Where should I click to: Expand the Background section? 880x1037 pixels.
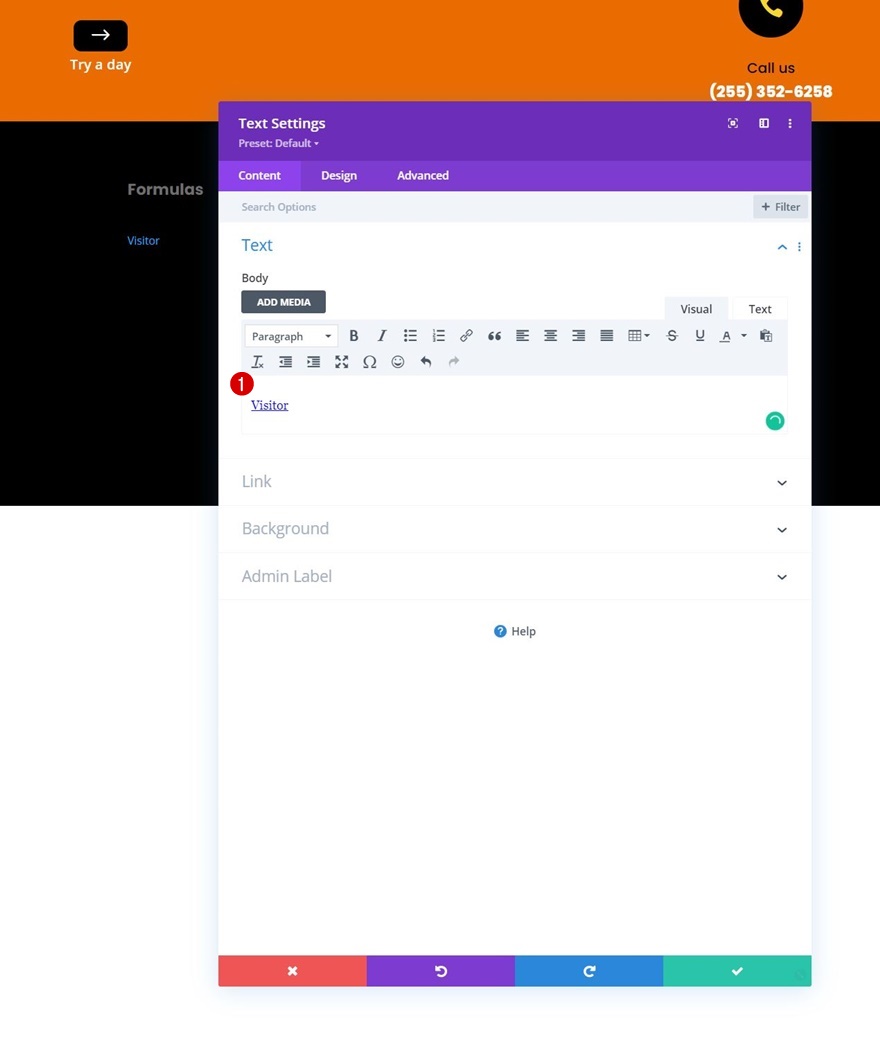pos(514,529)
